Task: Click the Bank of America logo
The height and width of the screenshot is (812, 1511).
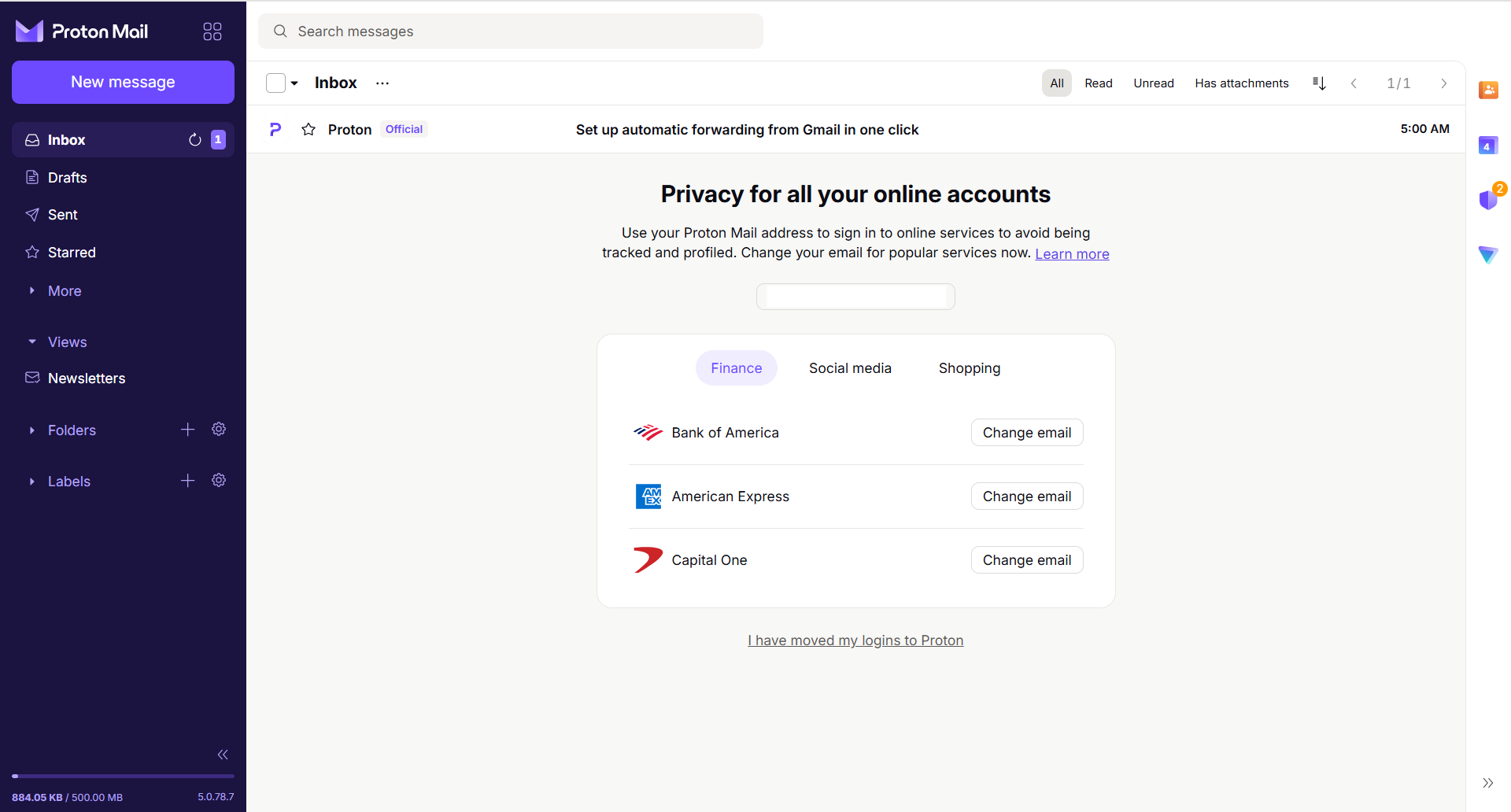Action: click(648, 433)
